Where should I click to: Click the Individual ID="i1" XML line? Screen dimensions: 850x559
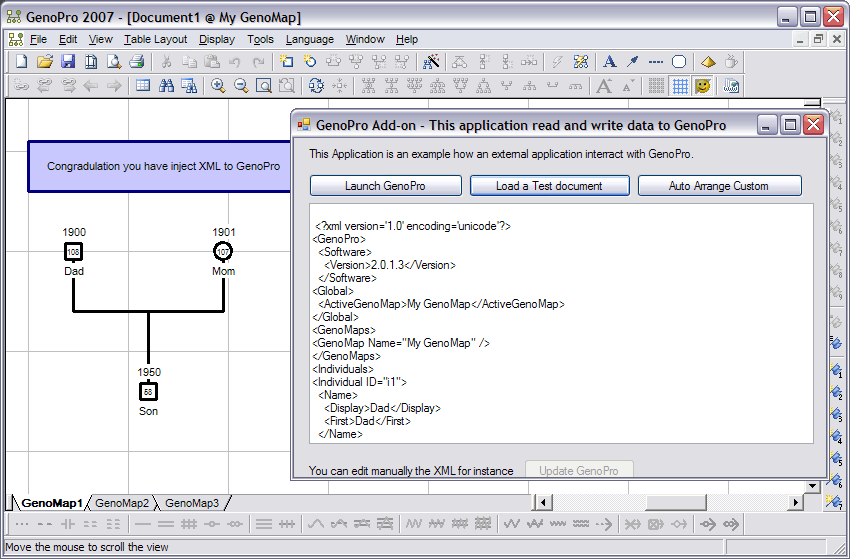point(359,382)
